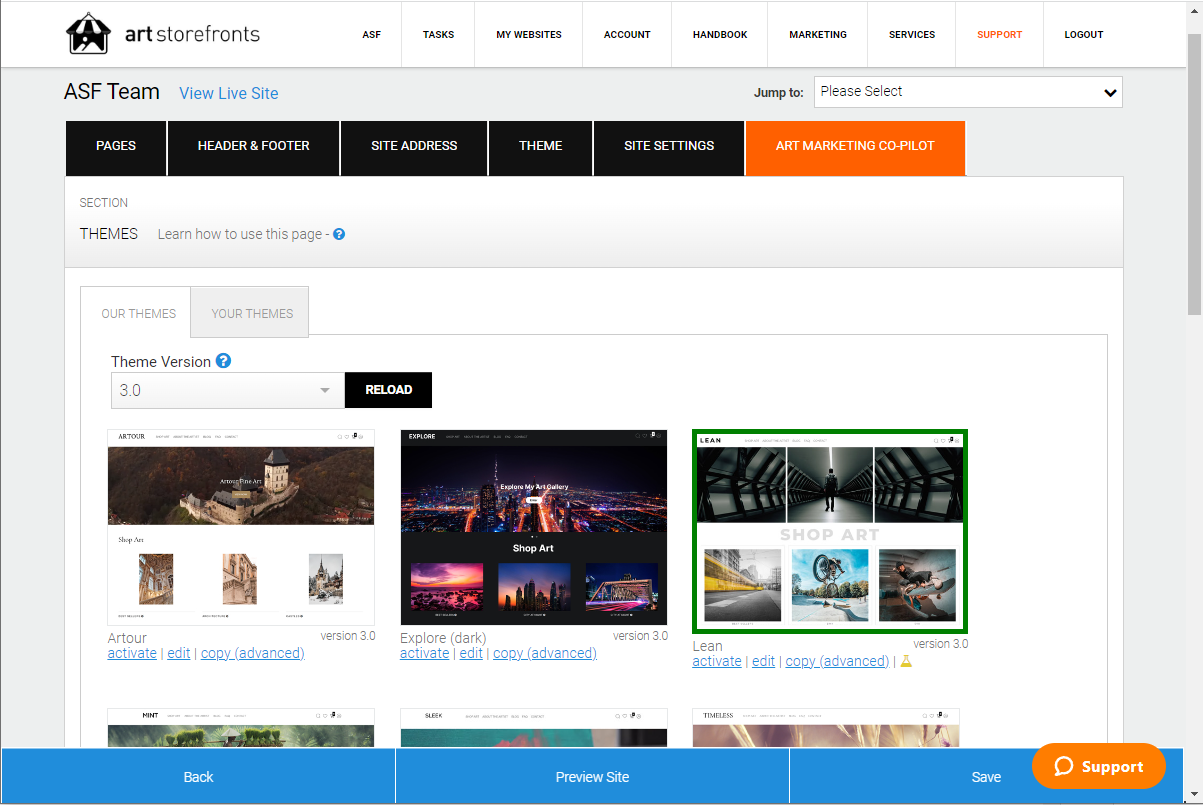Open the Support chat bubble
This screenshot has height=805, width=1203.
click(1099, 766)
